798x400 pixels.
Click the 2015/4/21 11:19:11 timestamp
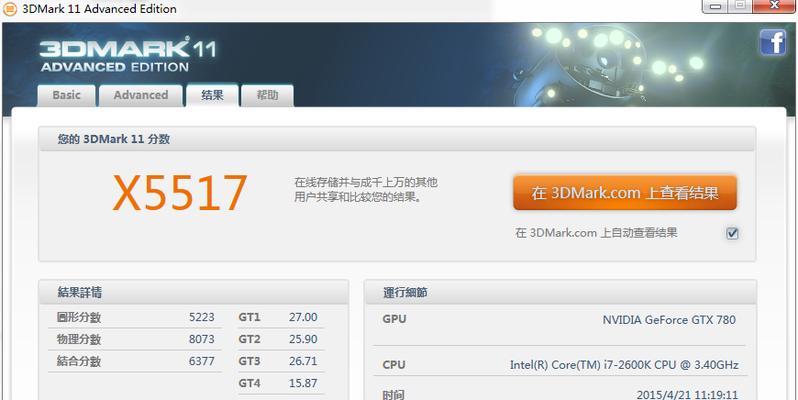(x=687, y=394)
